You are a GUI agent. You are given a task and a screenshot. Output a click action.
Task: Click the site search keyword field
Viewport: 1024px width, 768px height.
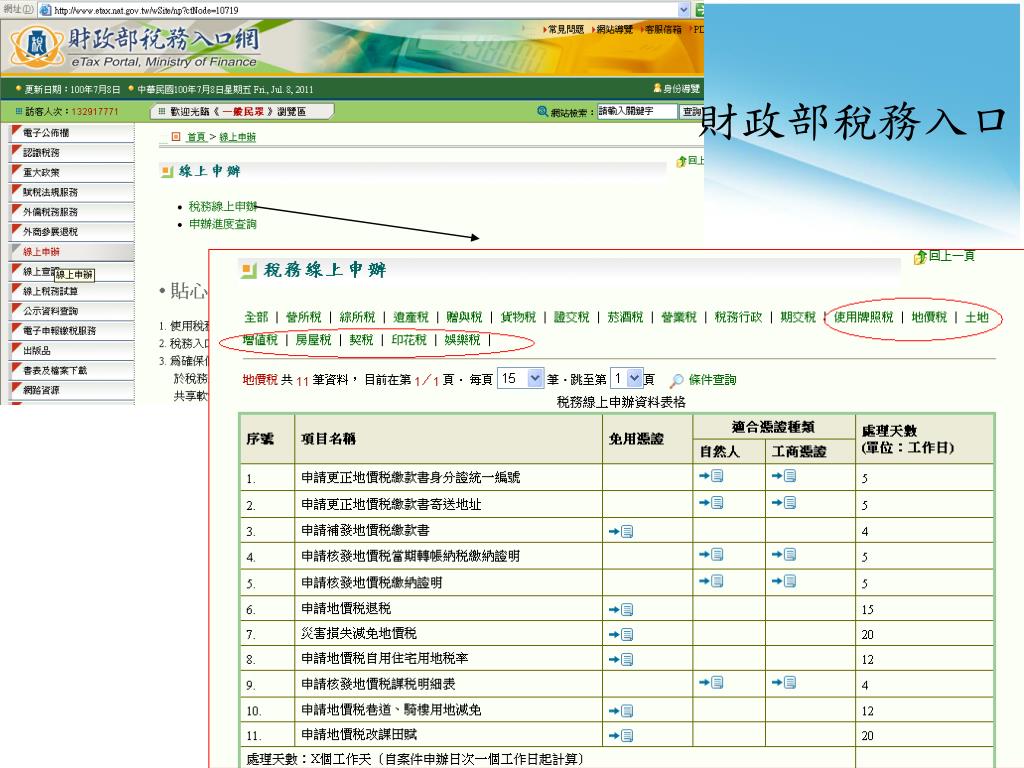637,112
